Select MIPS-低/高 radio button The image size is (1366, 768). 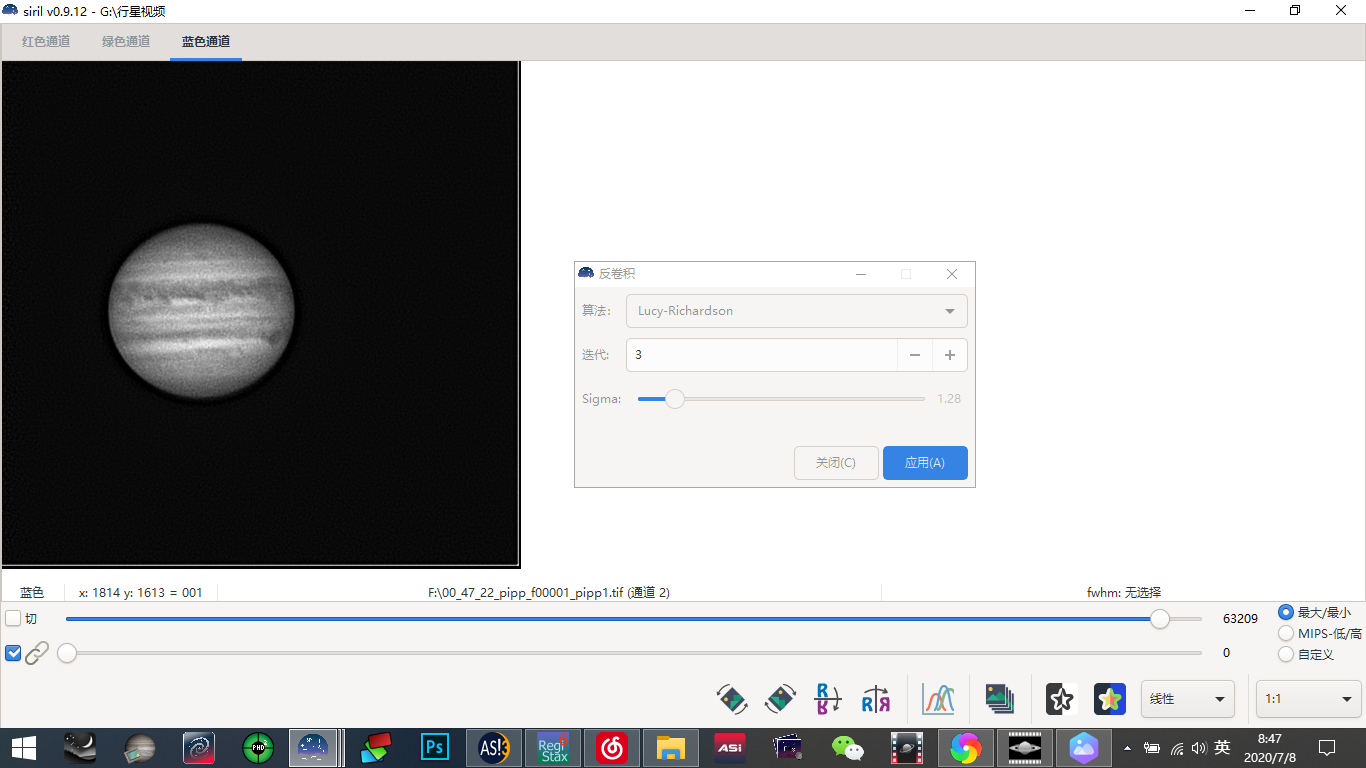(1286, 633)
